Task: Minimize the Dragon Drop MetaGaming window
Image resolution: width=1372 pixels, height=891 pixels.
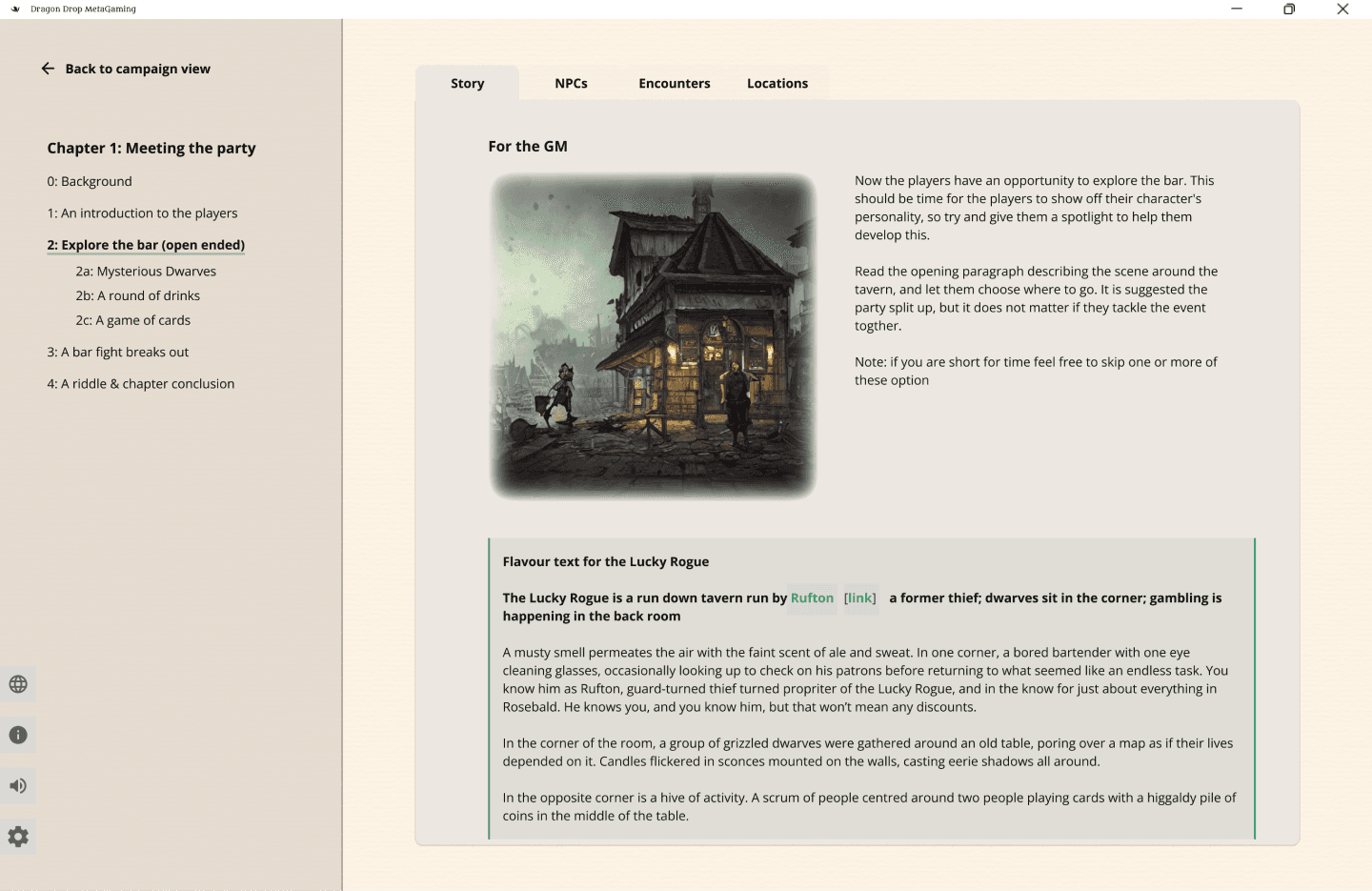Action: (1237, 9)
